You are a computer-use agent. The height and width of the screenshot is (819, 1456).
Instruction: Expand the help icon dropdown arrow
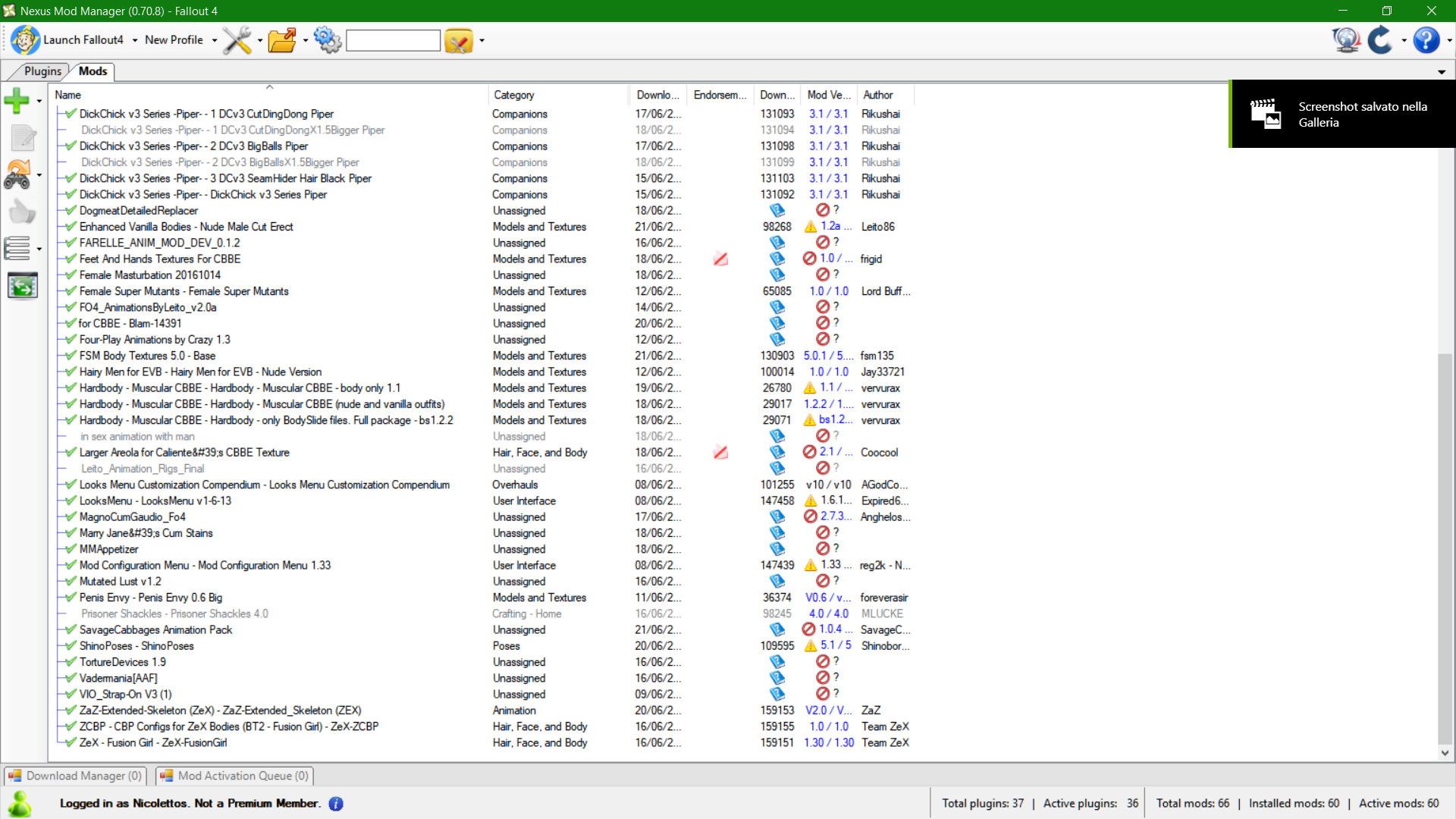click(1449, 40)
